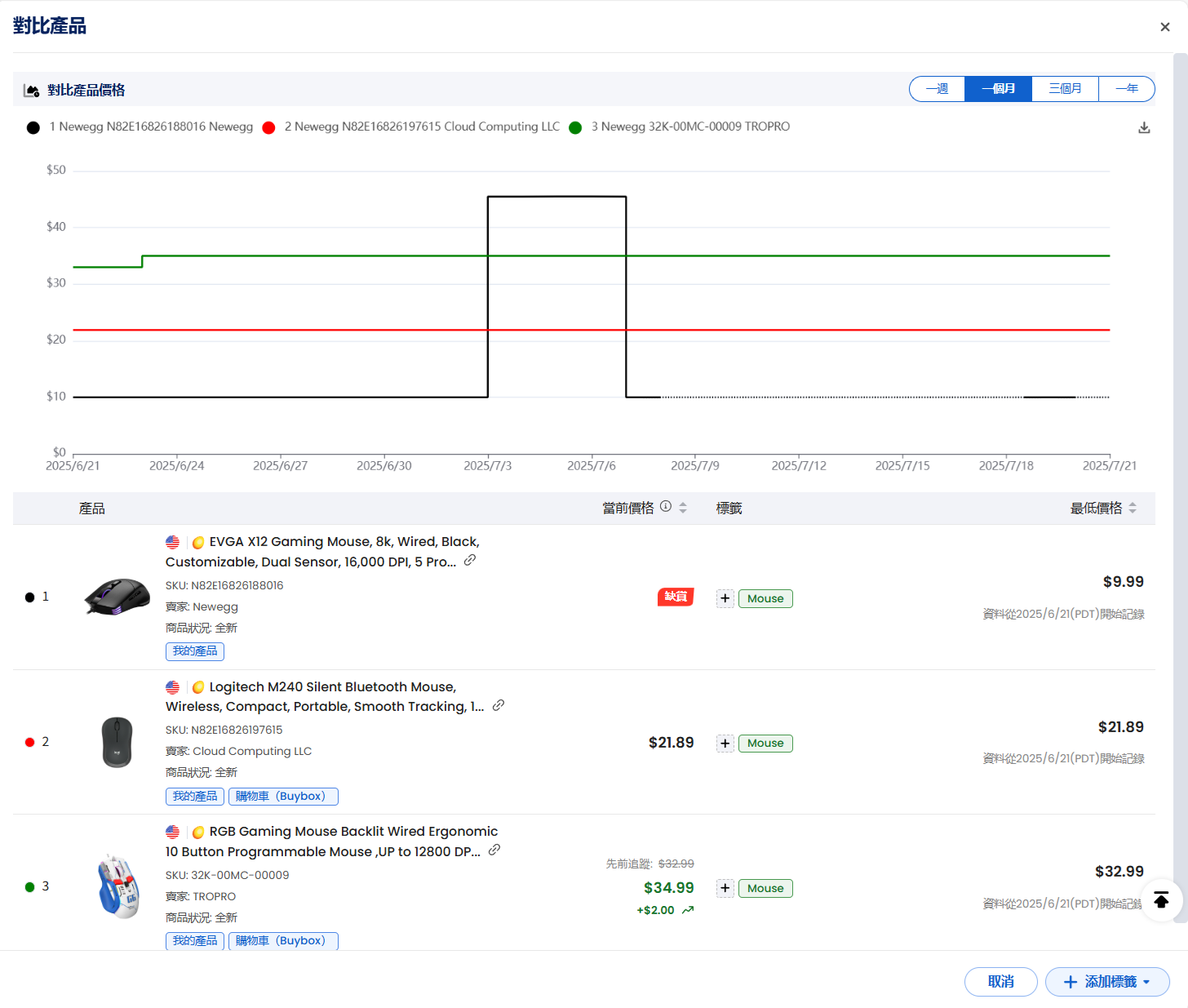Click the 產品 column header
Image resolution: width=1188 pixels, height=1008 pixels.
click(x=92, y=508)
